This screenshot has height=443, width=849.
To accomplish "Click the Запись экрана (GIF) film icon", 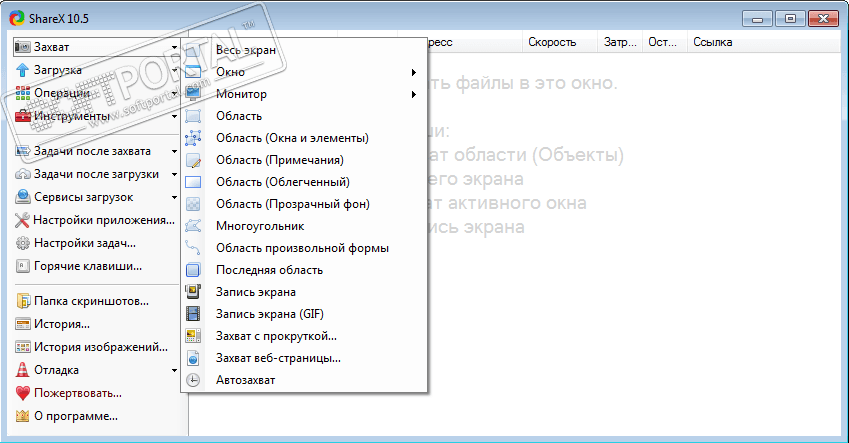I will 193,314.
